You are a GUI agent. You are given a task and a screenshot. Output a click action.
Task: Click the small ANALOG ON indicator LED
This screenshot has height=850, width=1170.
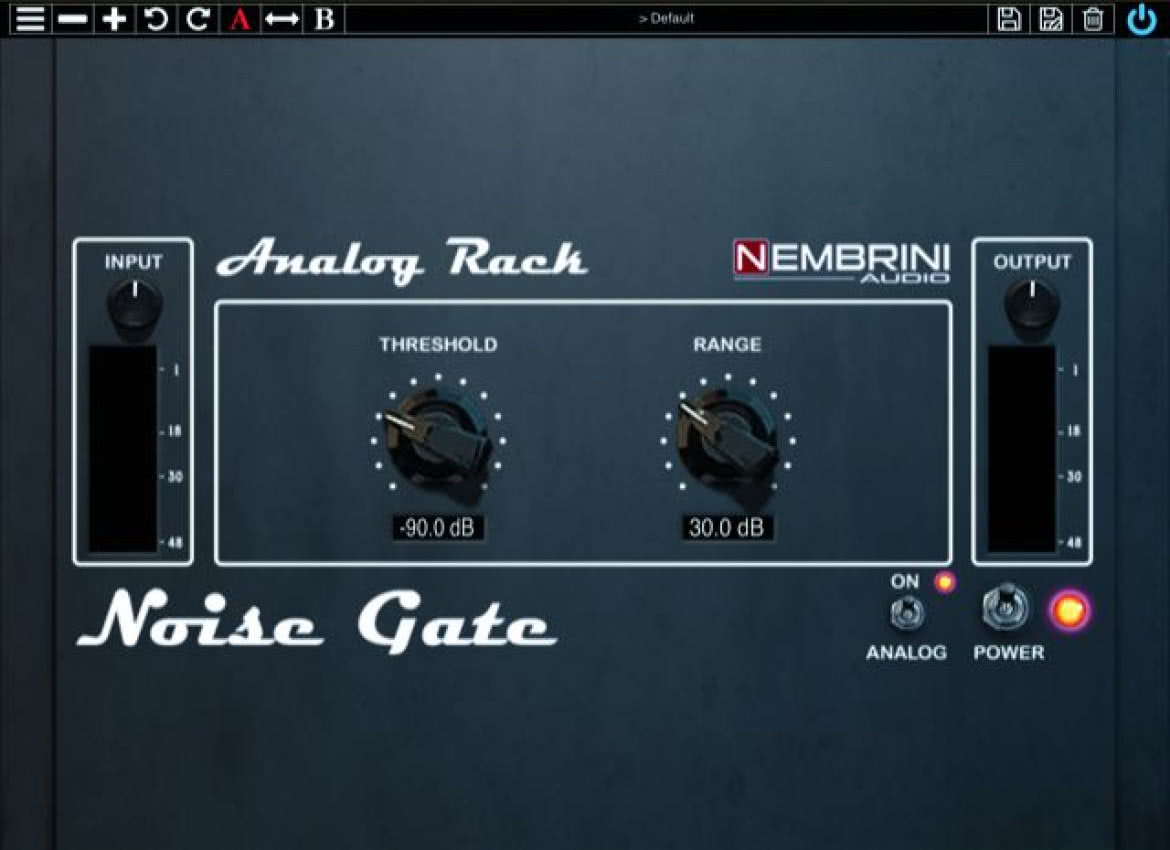coord(945,581)
